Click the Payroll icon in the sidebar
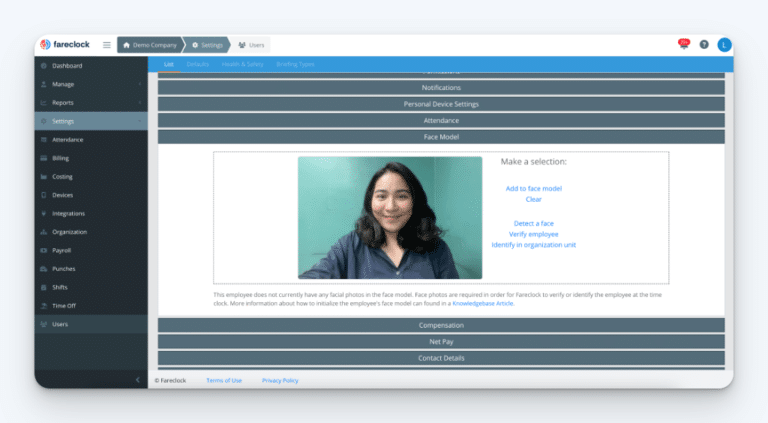This screenshot has height=423, width=768. [43, 250]
